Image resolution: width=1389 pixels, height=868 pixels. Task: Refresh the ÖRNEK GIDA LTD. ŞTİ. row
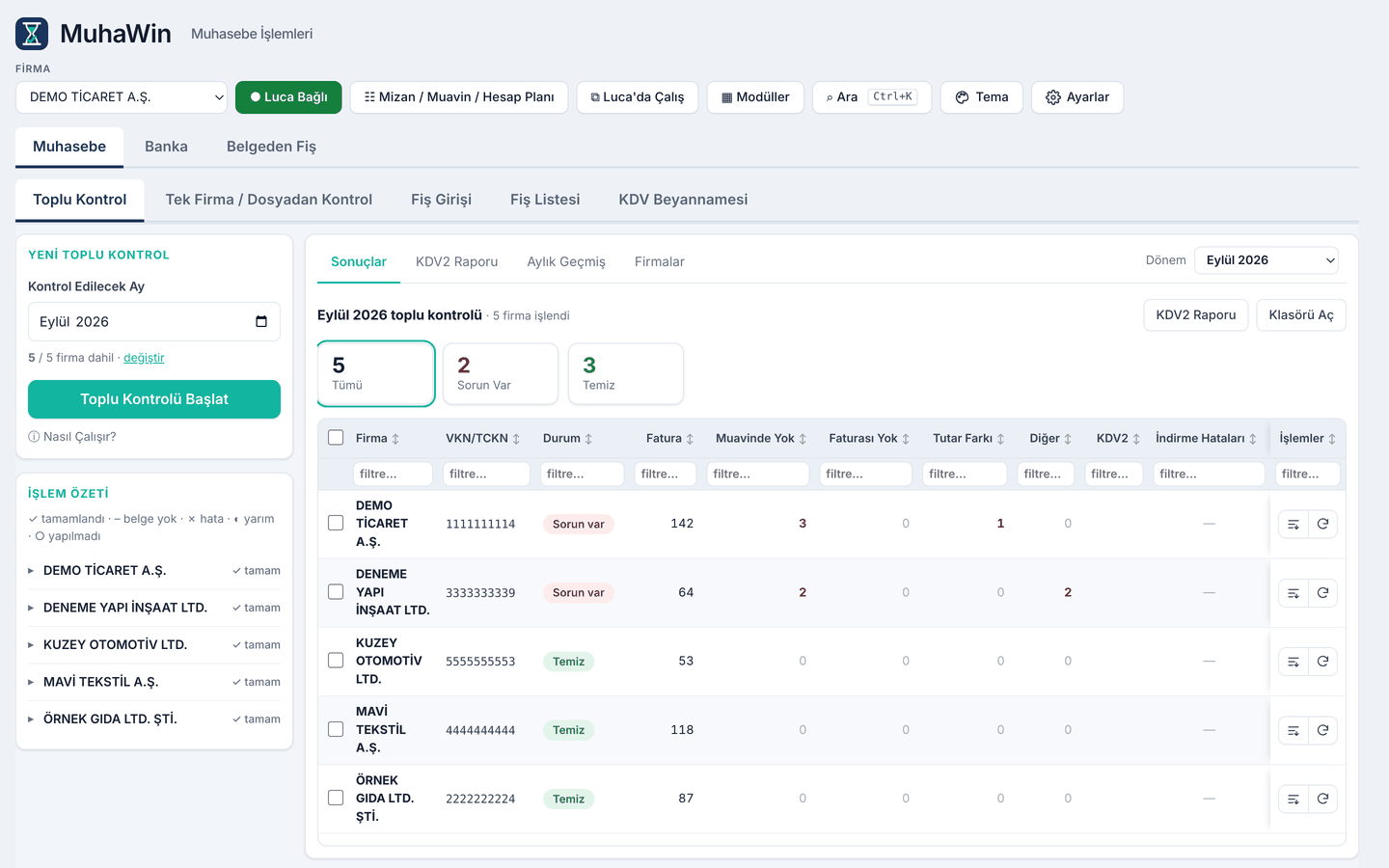click(x=1322, y=799)
